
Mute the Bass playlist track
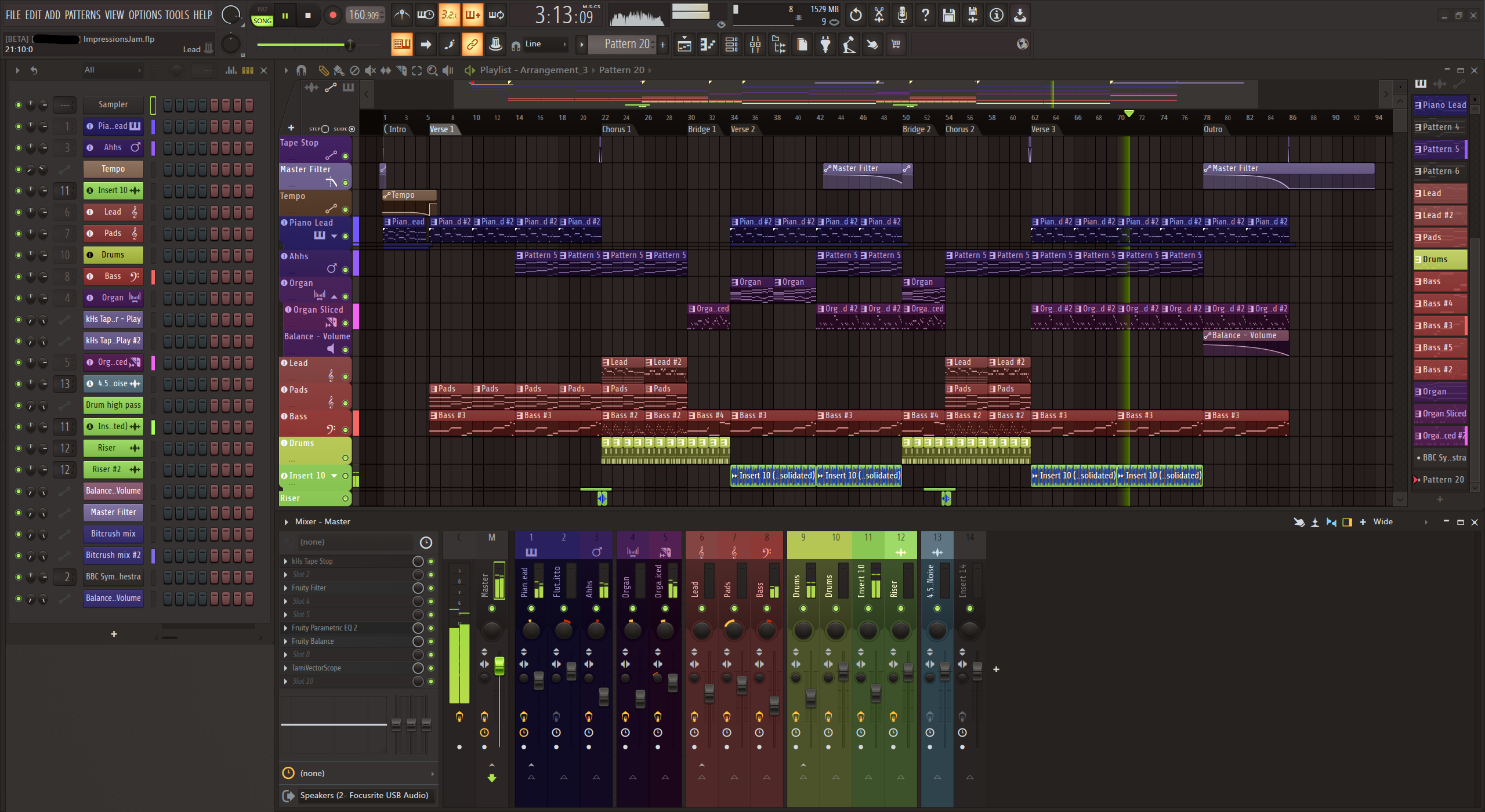(345, 430)
